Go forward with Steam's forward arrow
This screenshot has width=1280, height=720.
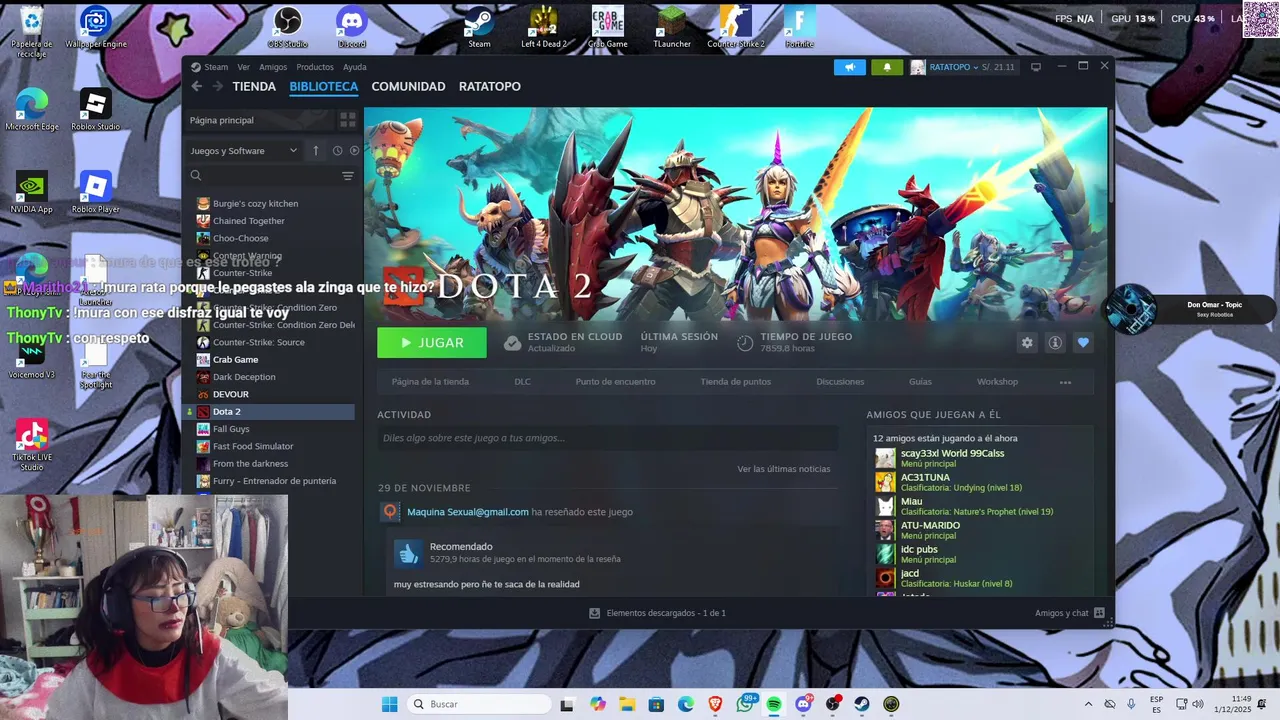pyautogui.click(x=217, y=87)
